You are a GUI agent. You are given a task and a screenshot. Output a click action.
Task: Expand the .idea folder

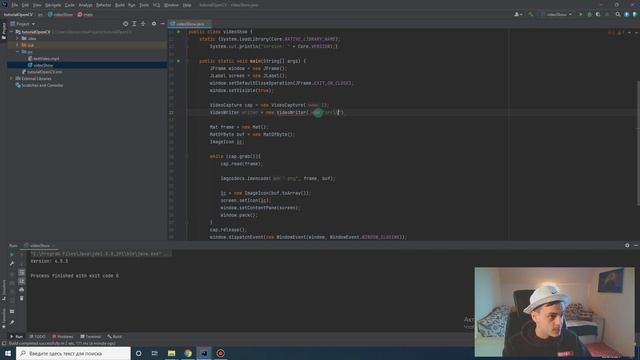18,38
